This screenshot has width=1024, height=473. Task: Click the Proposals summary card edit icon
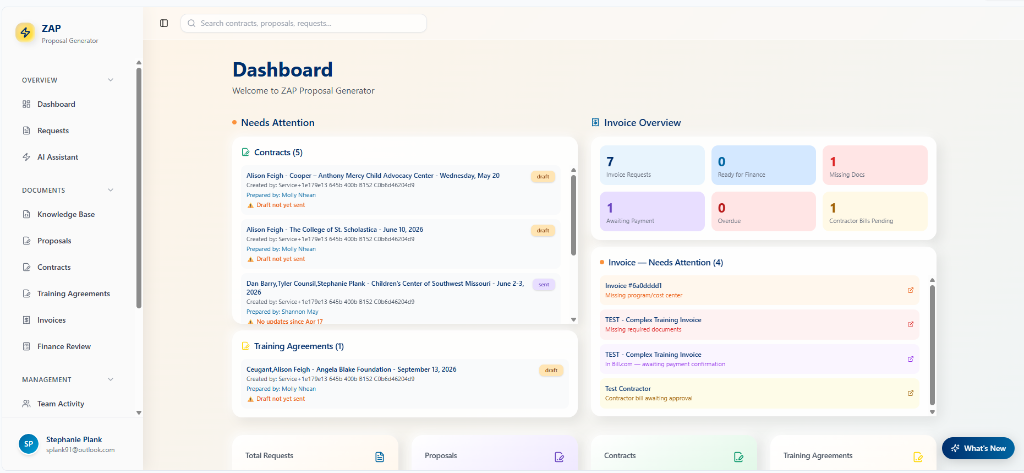point(559,457)
